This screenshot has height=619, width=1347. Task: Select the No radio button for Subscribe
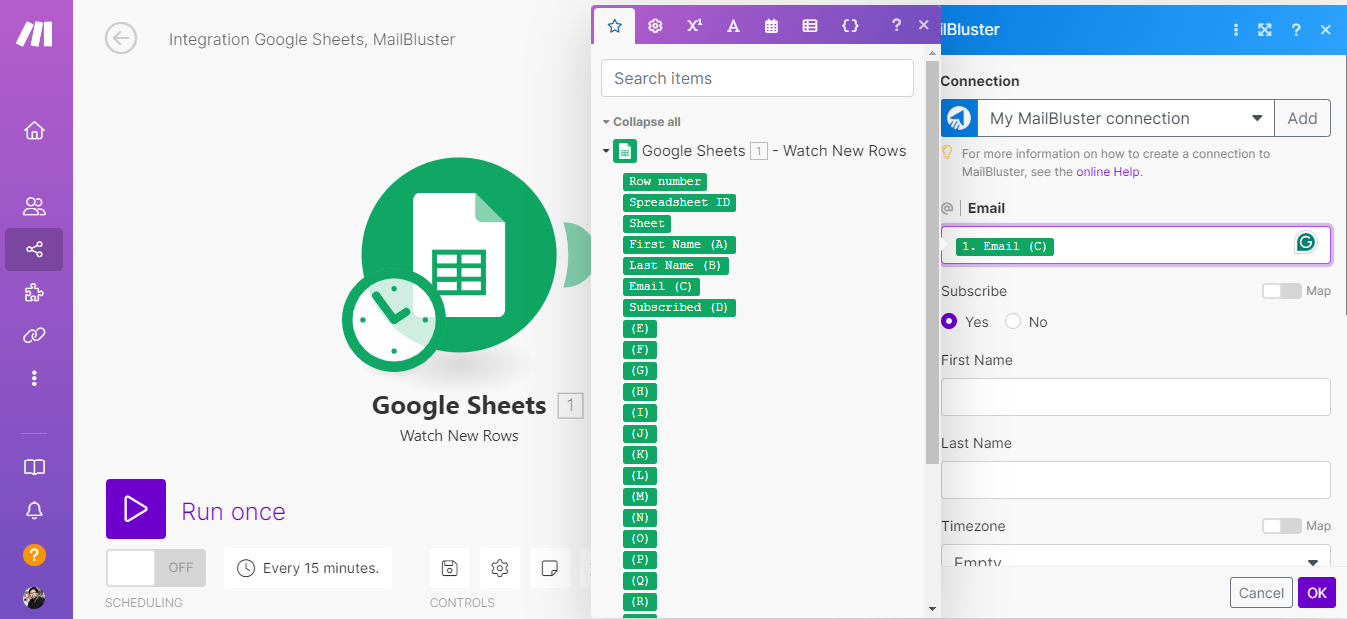[1013, 322]
